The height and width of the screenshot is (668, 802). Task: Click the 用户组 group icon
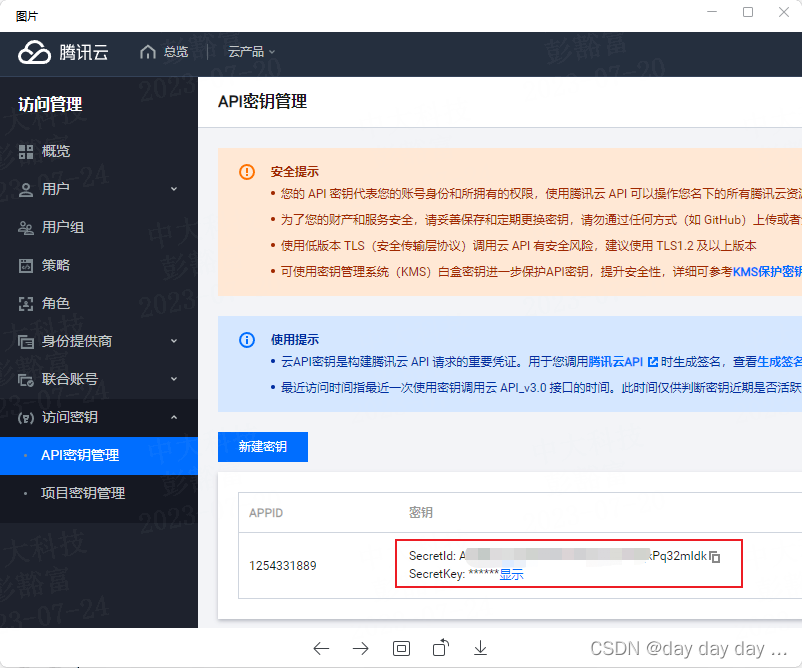pos(26,228)
